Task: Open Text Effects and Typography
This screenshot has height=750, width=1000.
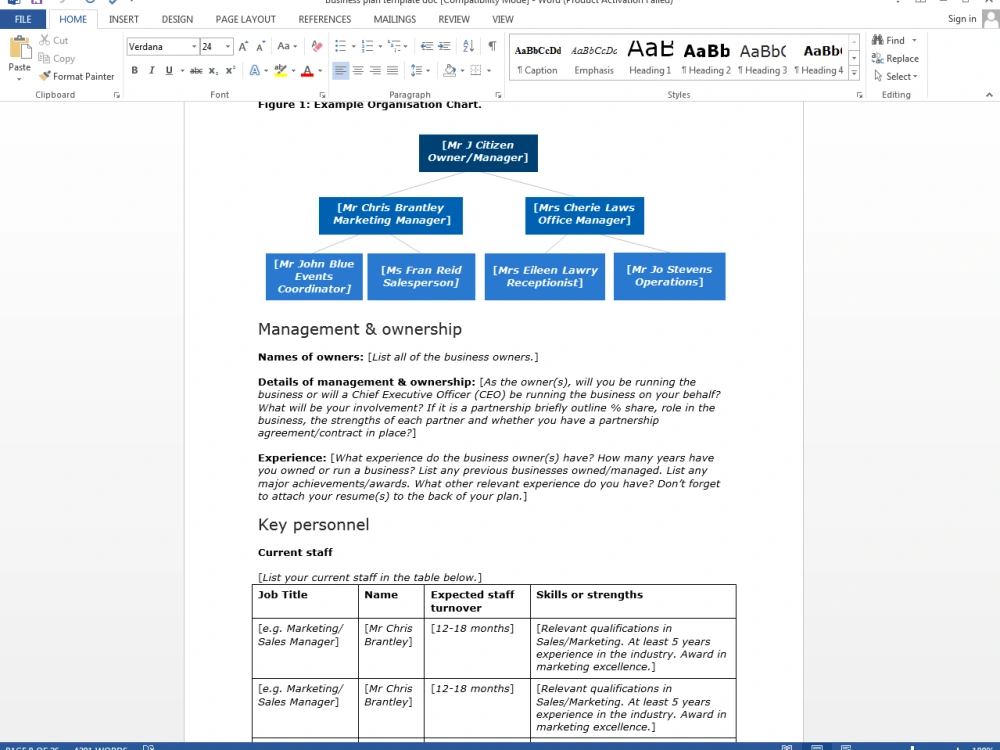Action: tap(254, 70)
